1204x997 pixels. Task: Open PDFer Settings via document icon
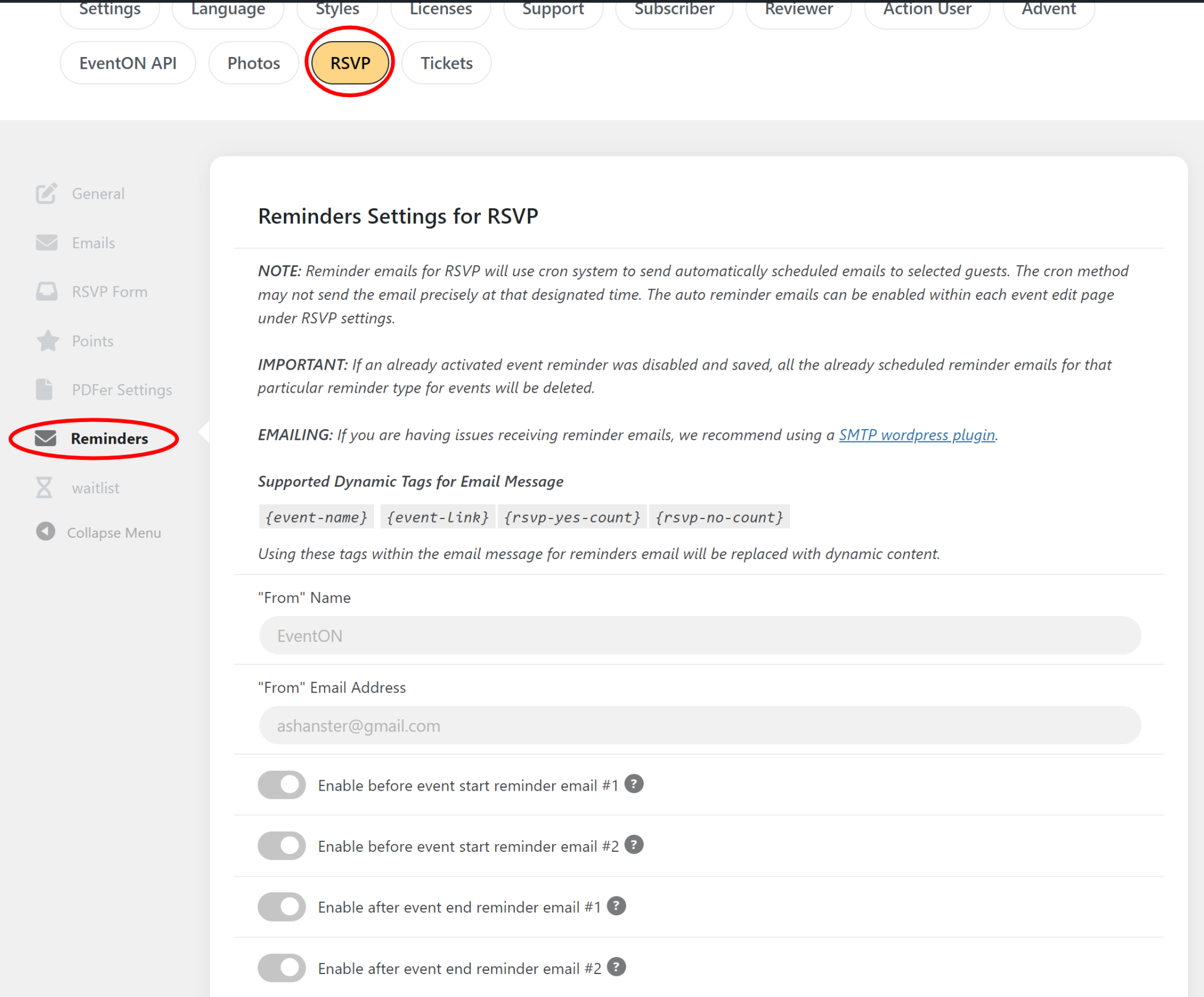click(46, 389)
